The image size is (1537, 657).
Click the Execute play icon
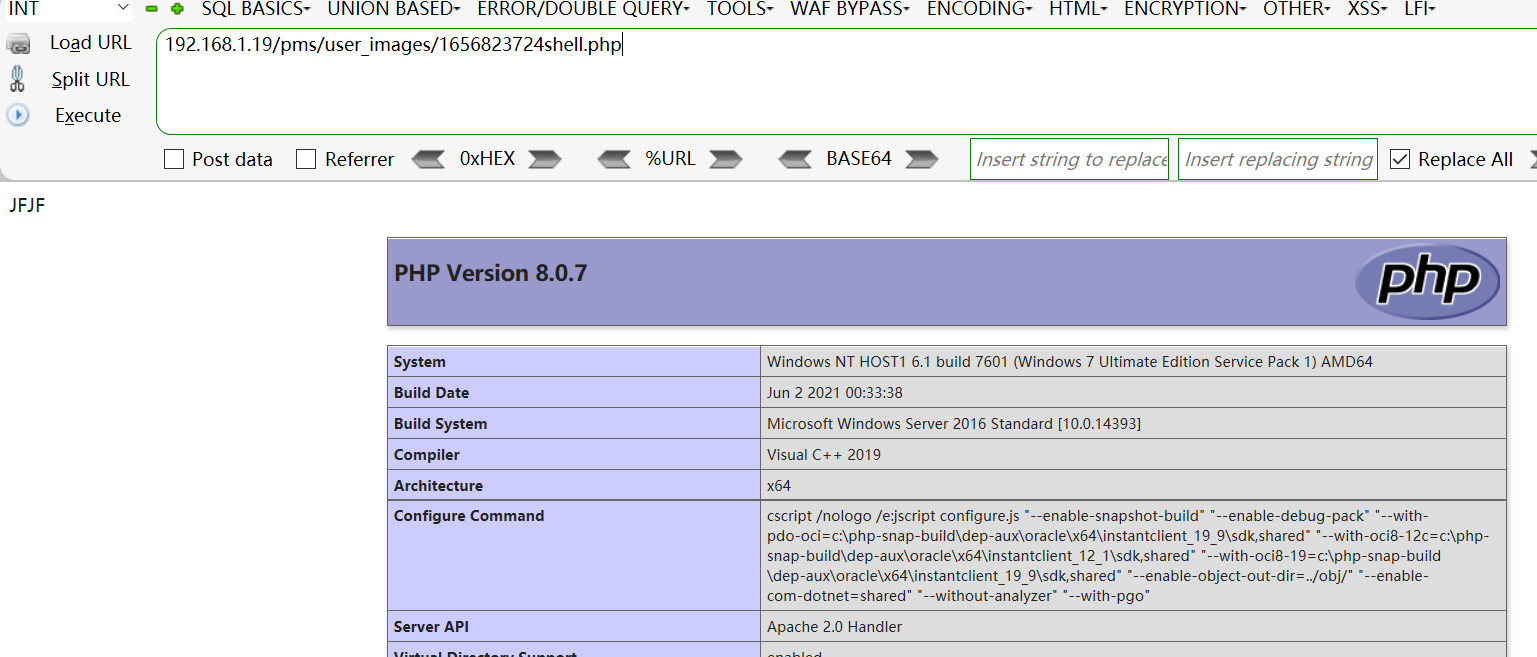[18, 115]
